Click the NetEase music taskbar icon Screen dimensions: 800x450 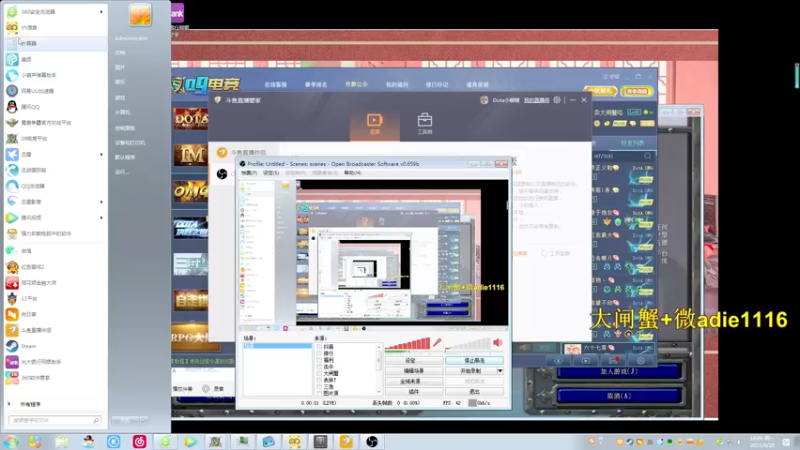(x=139, y=441)
